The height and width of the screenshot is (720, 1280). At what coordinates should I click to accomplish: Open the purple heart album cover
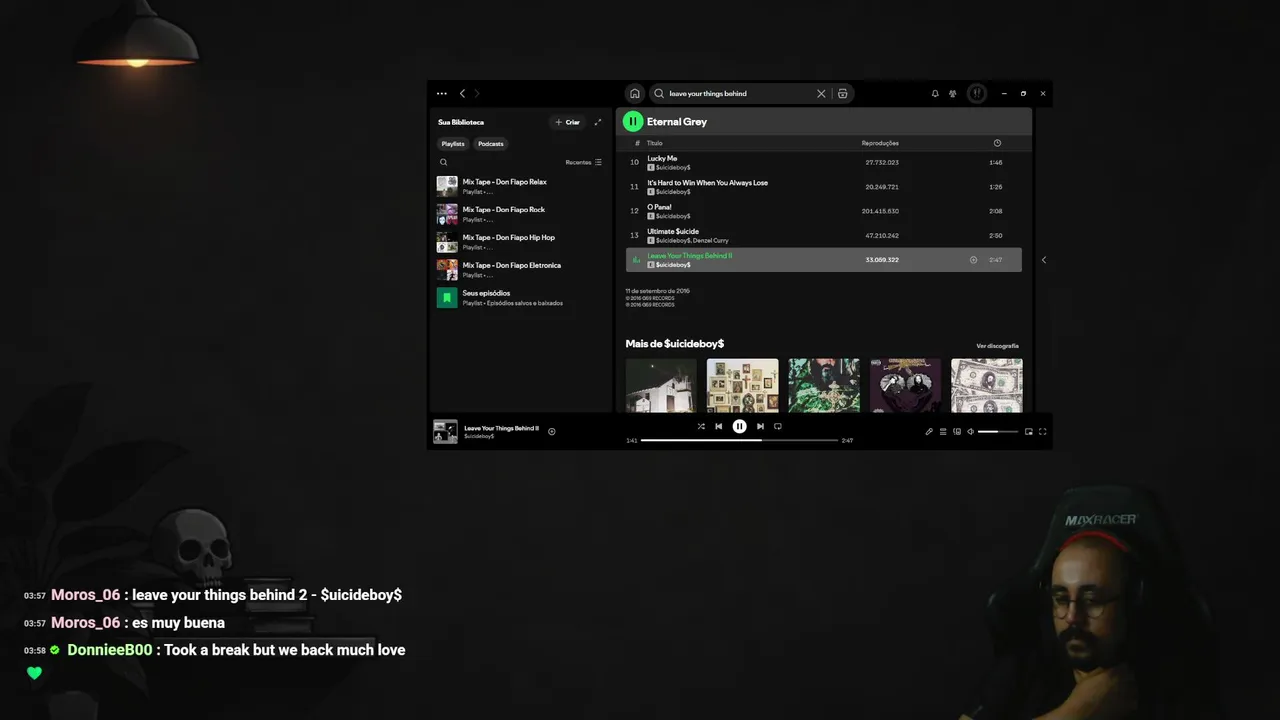(905, 385)
